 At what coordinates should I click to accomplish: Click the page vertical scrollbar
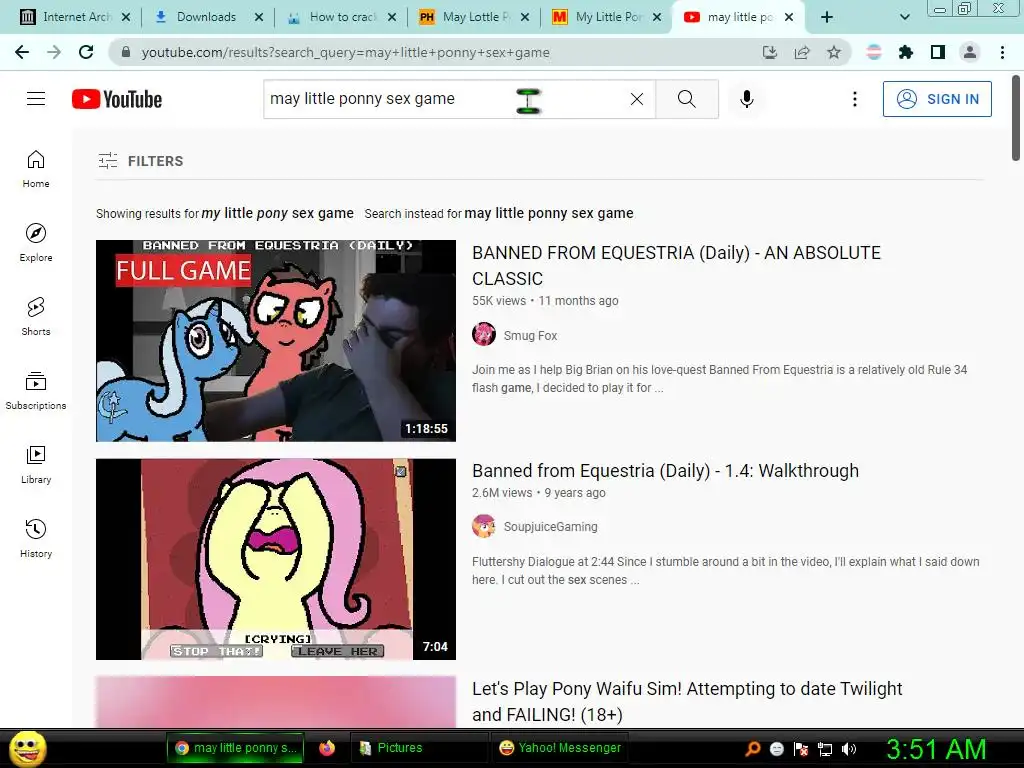(x=1016, y=118)
